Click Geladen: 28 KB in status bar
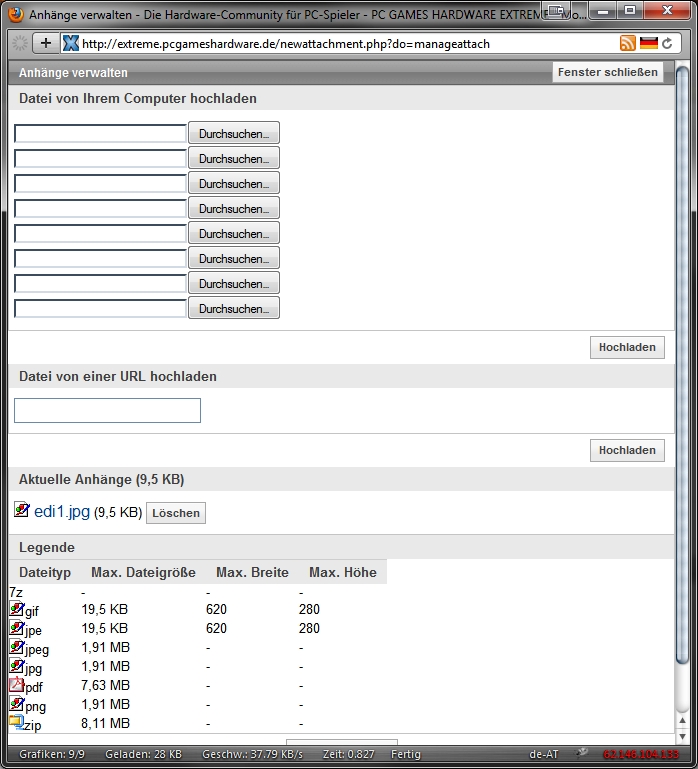This screenshot has height=769, width=698. 143,754
